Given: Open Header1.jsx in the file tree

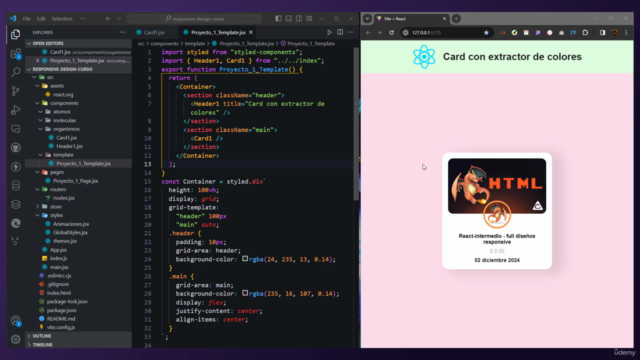Looking at the screenshot, I should pos(69,146).
